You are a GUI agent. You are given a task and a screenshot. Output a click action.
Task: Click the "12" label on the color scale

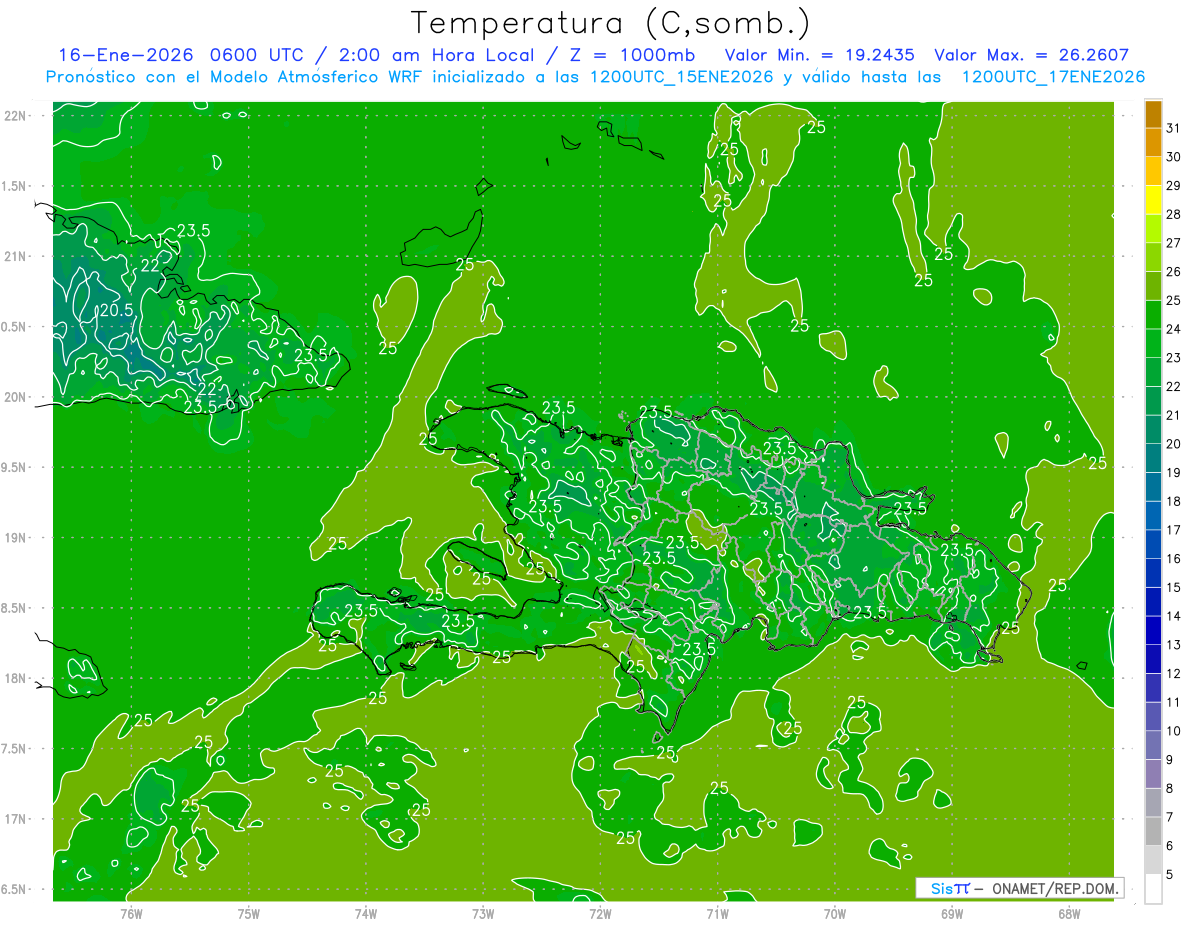coord(1173,673)
